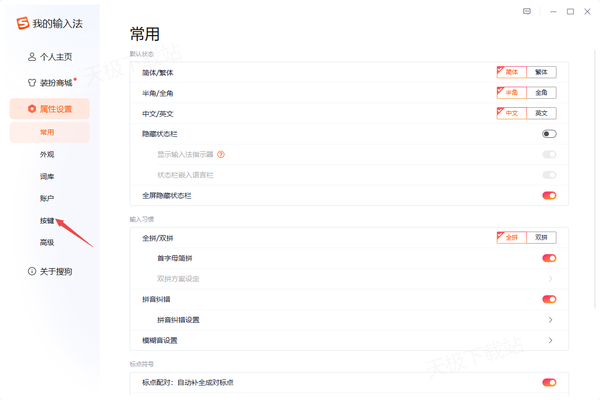This screenshot has height=400, width=600.
Task: Click 简体/繁体 row label
Action: pos(158,72)
